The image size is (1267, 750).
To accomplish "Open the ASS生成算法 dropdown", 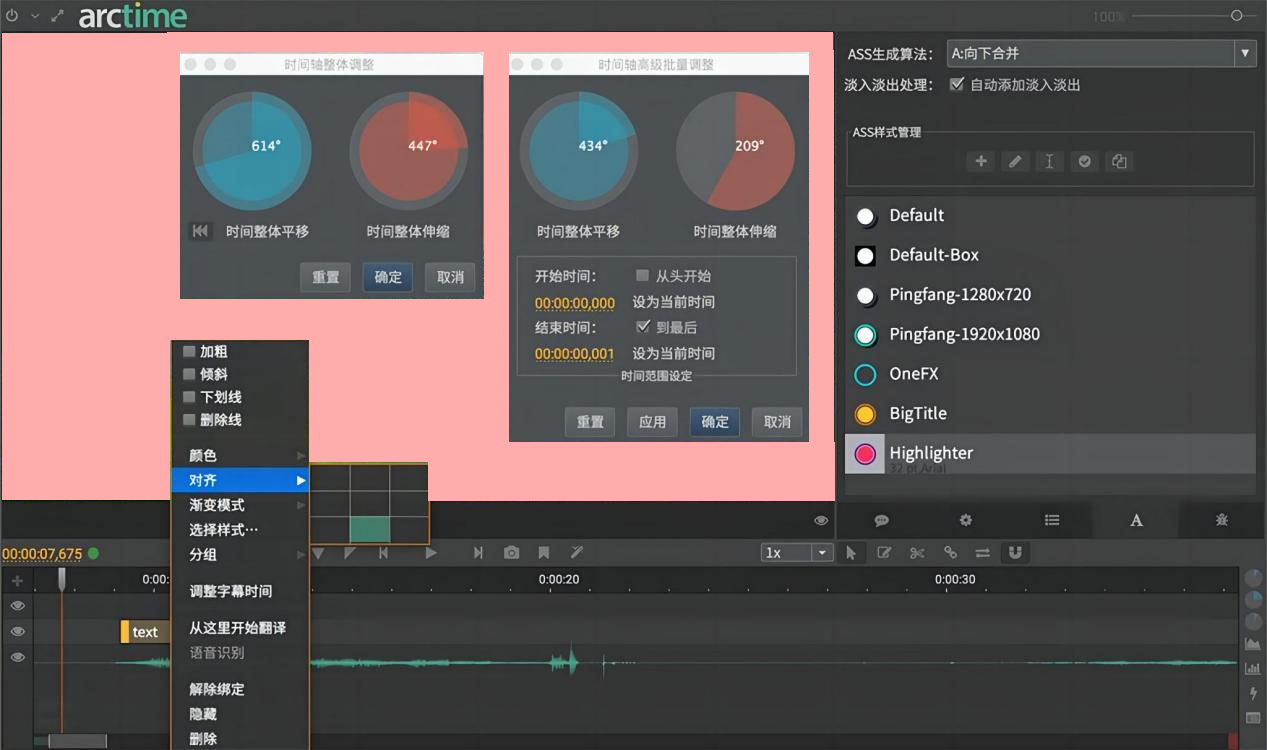I will [1101, 53].
